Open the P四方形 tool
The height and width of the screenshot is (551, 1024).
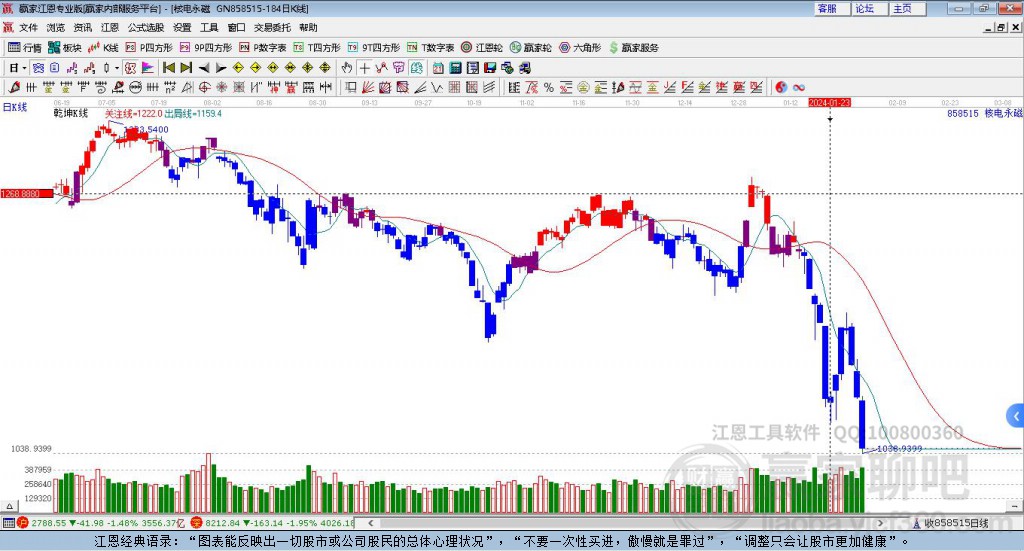click(x=149, y=48)
